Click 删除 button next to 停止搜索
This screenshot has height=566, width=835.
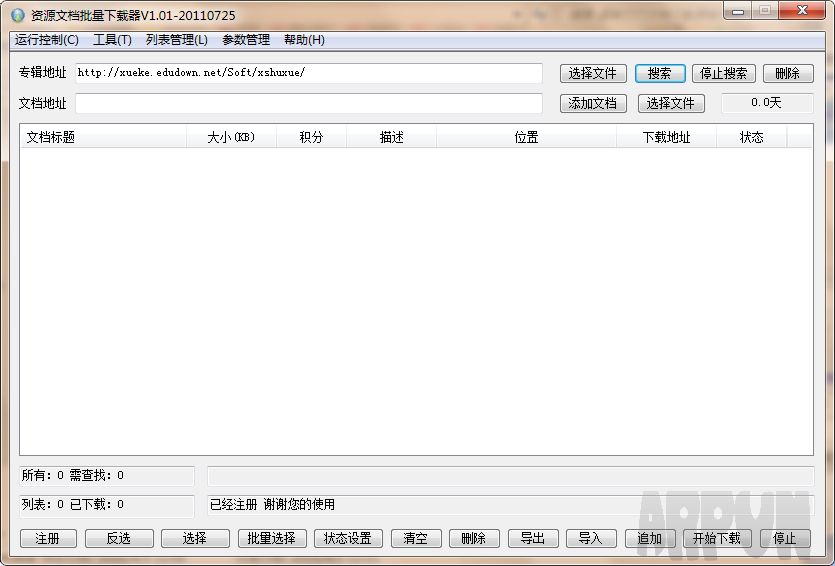click(x=788, y=73)
